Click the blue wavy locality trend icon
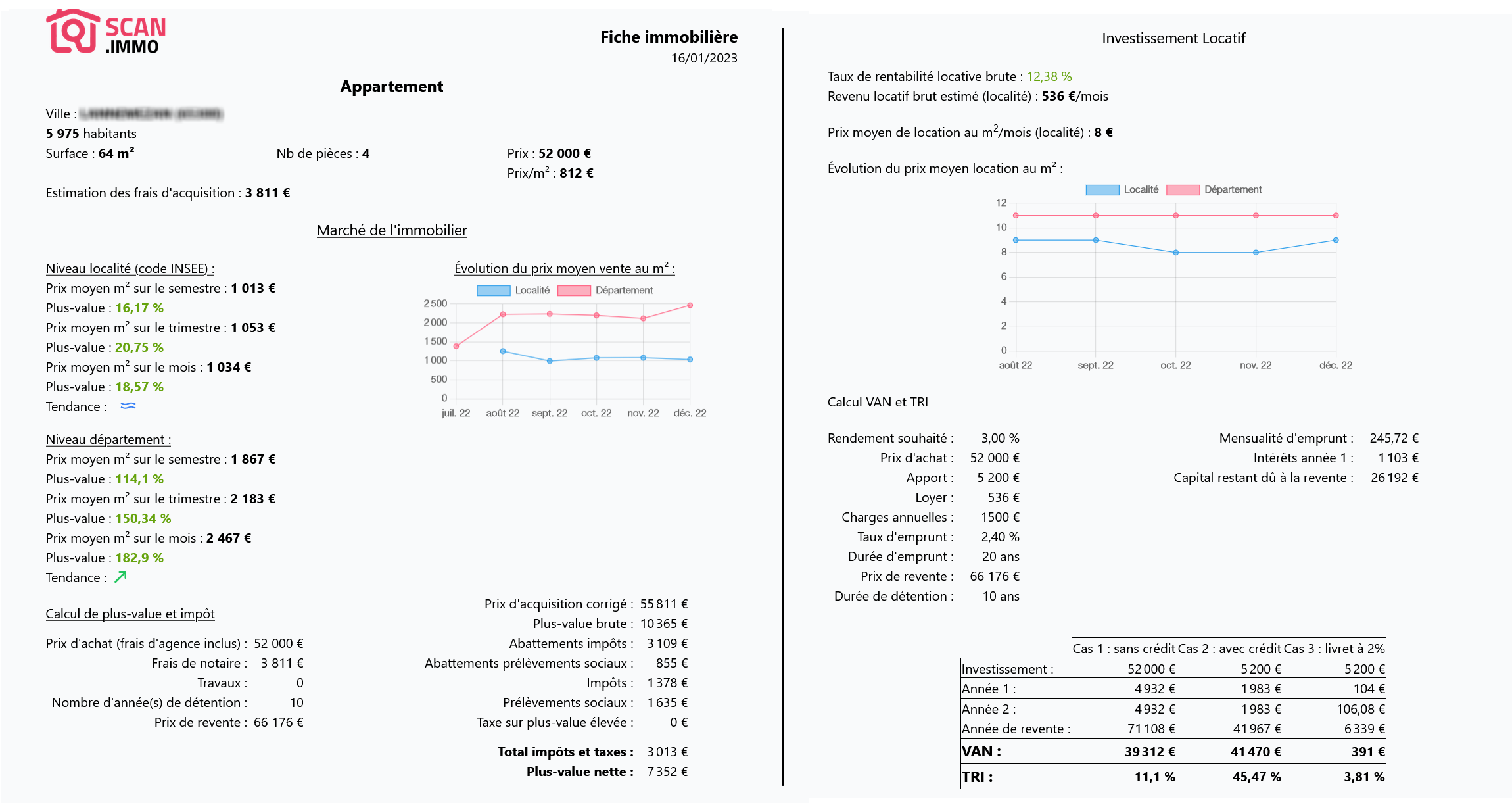 pos(128,406)
